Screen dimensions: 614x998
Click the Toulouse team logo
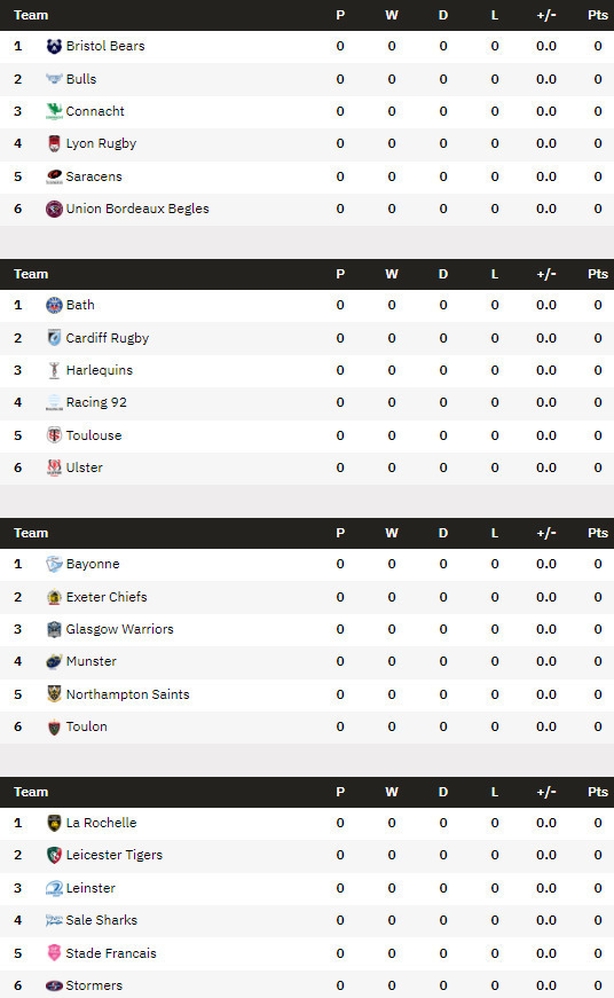pyautogui.click(x=54, y=435)
